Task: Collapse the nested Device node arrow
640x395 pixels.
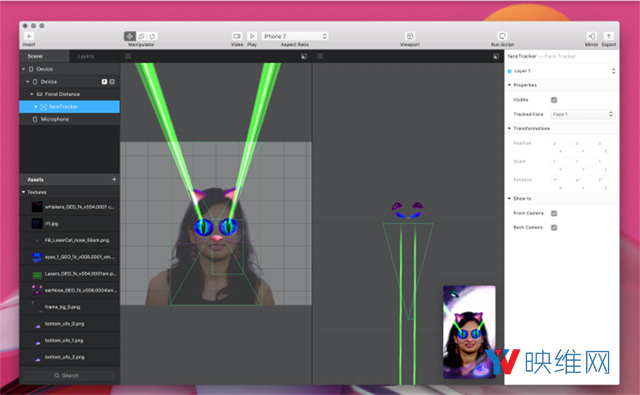Action: pyautogui.click(x=28, y=82)
